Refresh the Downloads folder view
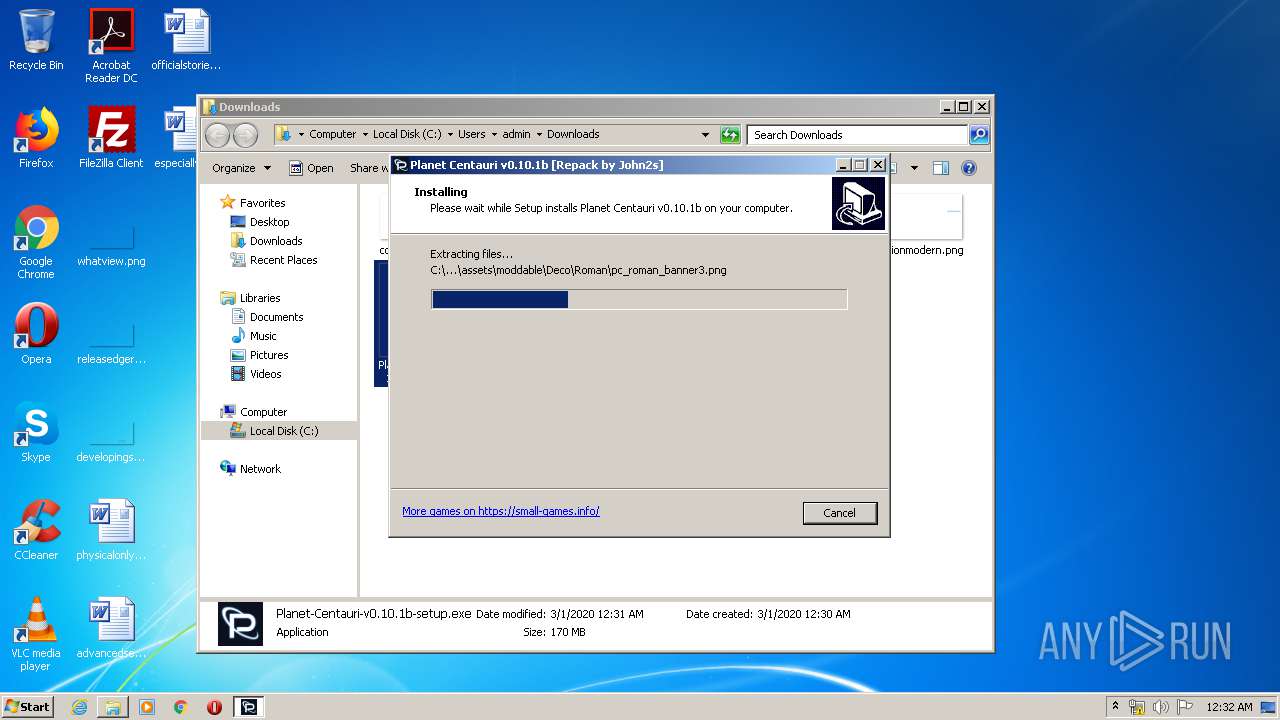The width and height of the screenshot is (1280, 720). coord(730,135)
